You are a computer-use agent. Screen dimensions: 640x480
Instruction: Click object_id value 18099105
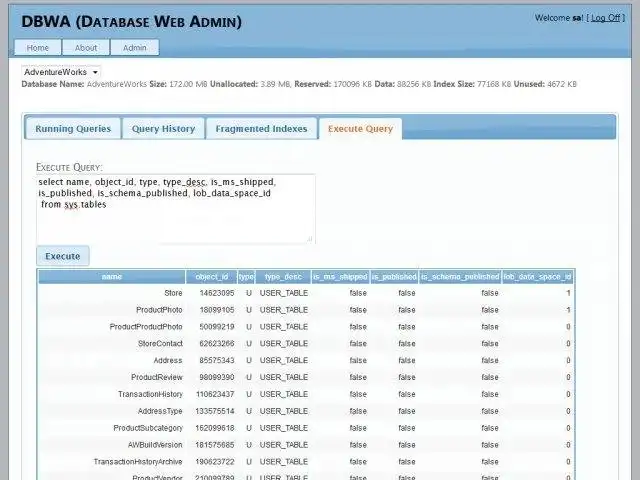pos(217,310)
